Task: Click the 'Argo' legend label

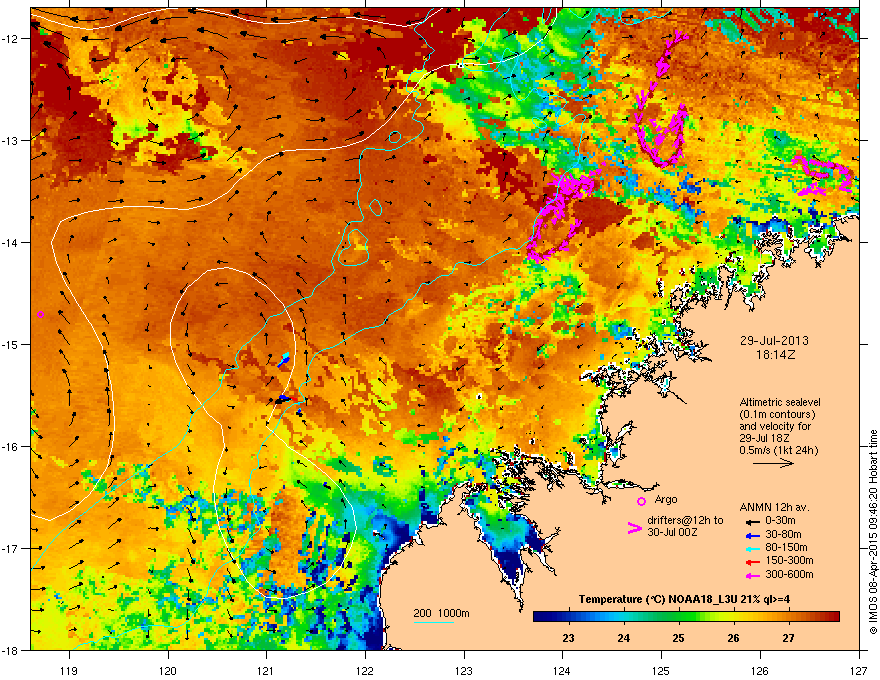Action: click(x=666, y=499)
